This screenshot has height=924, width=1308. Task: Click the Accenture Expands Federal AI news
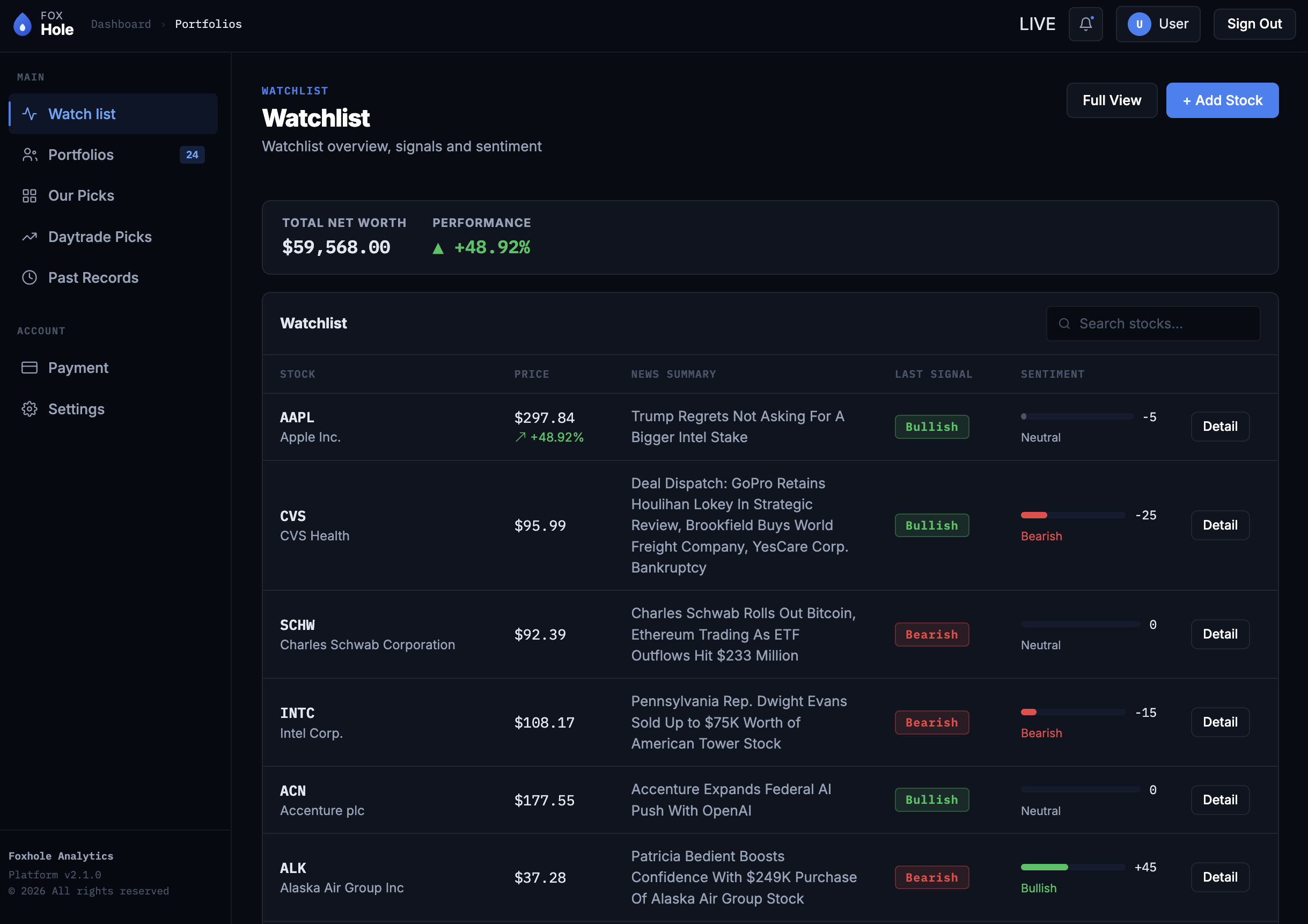(x=731, y=800)
